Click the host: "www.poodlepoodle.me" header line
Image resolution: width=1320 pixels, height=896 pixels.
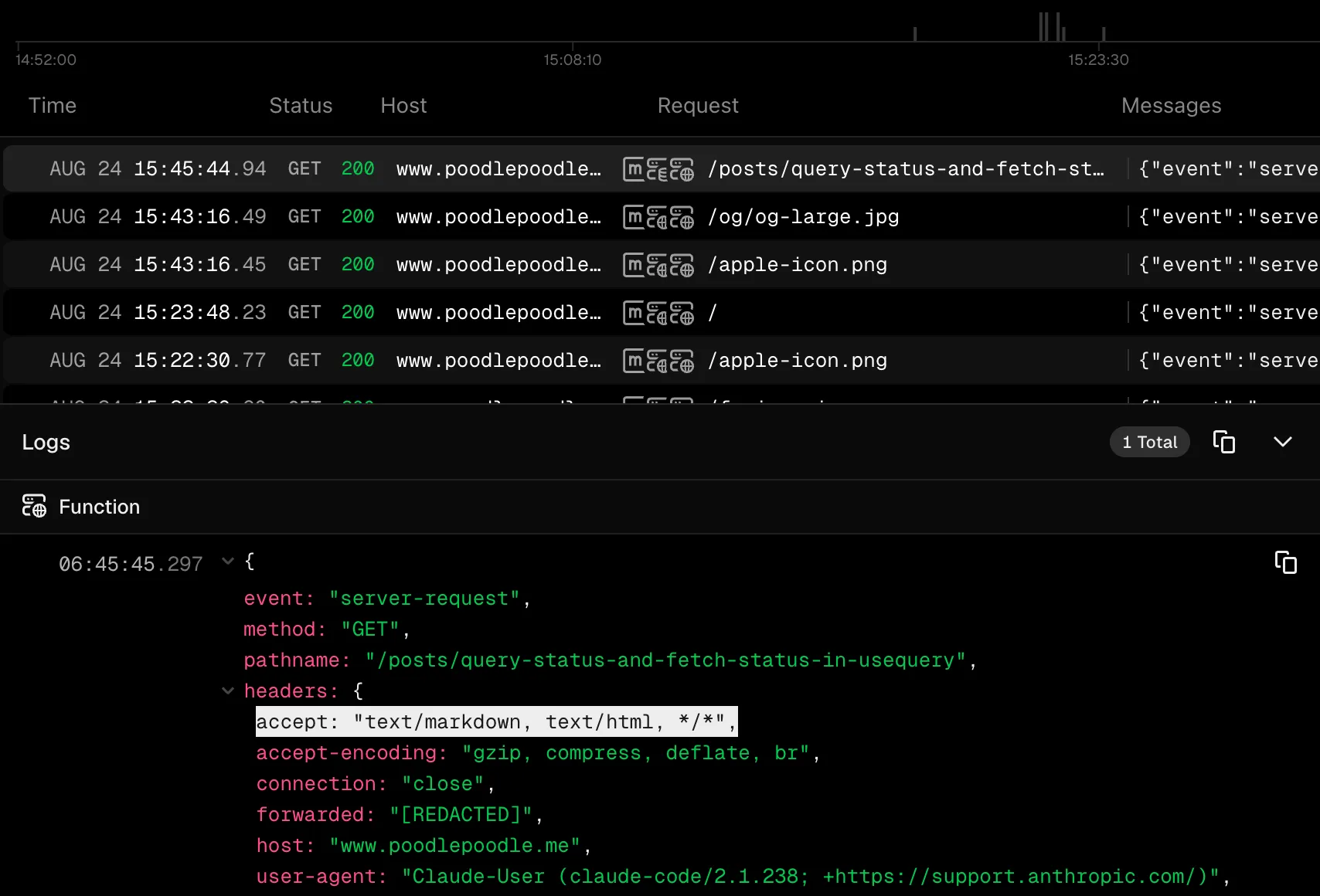[x=424, y=846]
